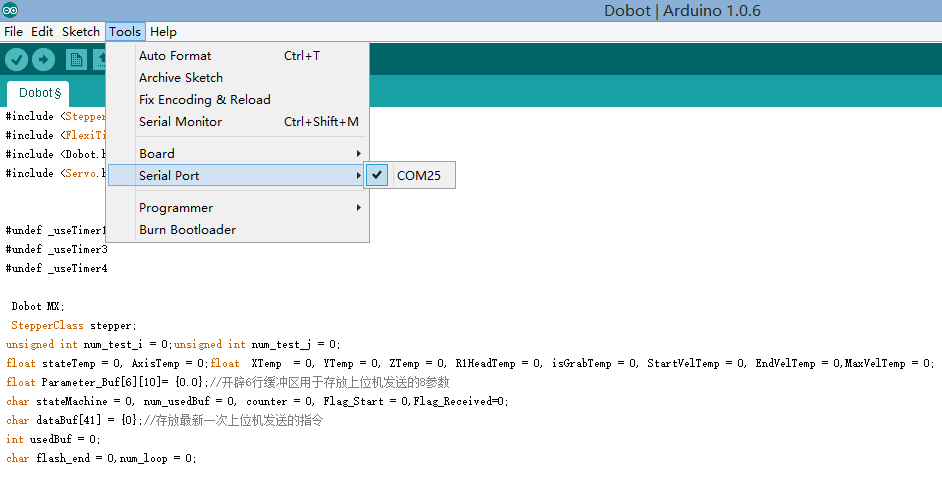The height and width of the screenshot is (480, 942).
Task: Click the 'int usedBuf = 0;' line
Action: coord(53,440)
